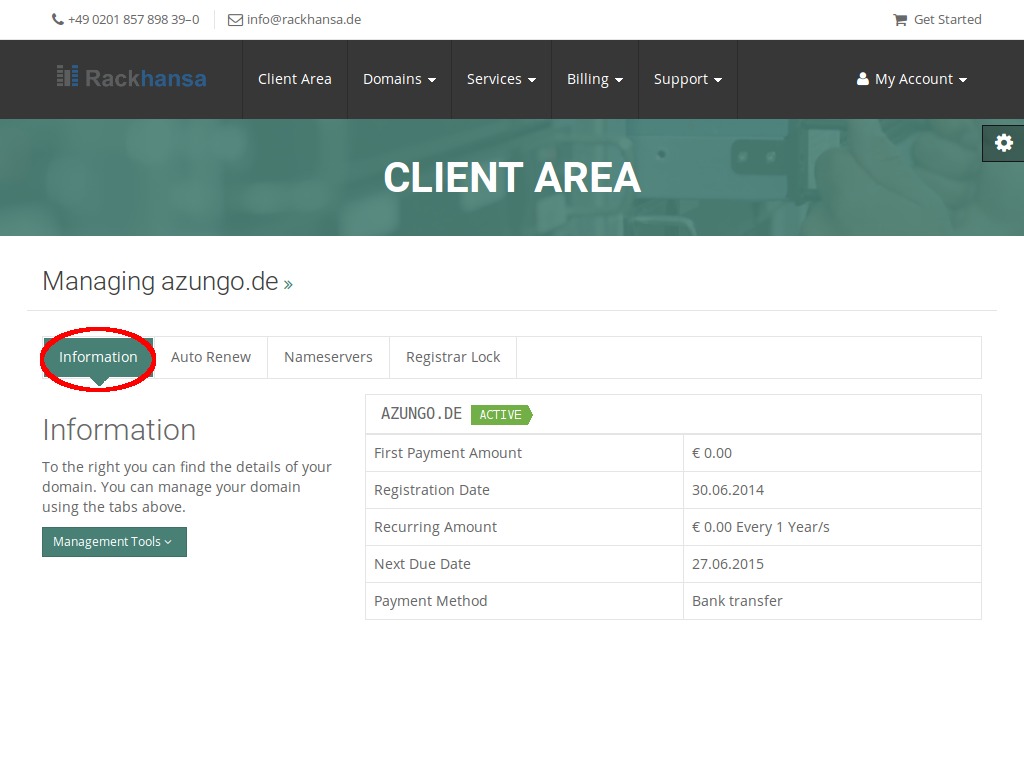Click the Payment Method label
1024x768 pixels.
point(430,601)
